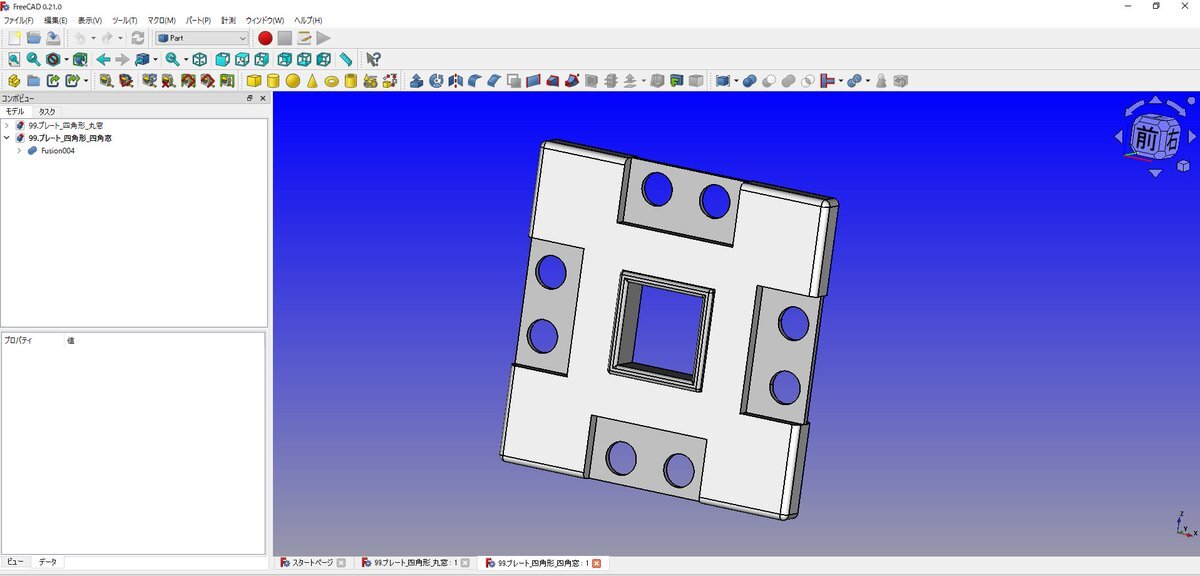1200x576 pixels.
Task: Expand the 99.プレート_四角形_丸窓 document node
Action: pyautogui.click(x=7, y=126)
